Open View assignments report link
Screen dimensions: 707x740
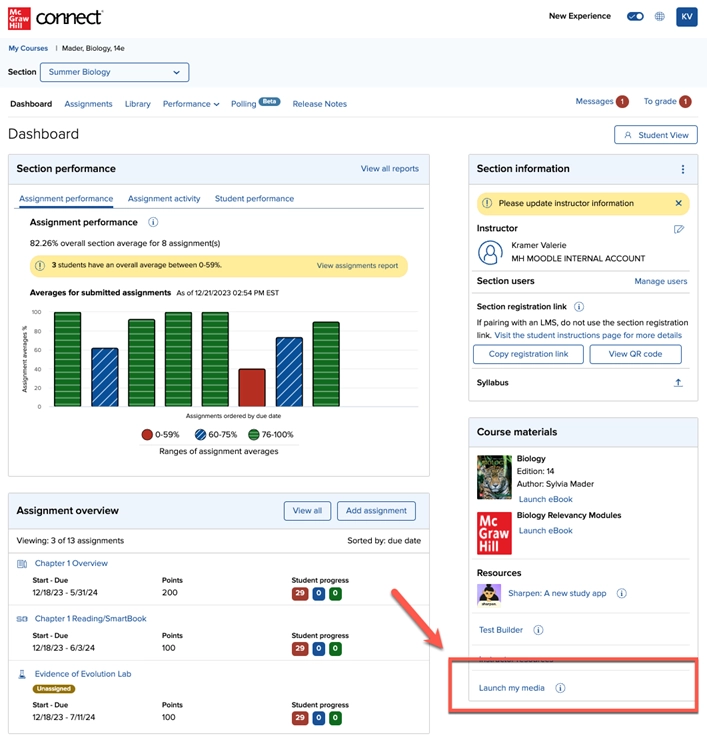coord(357,266)
